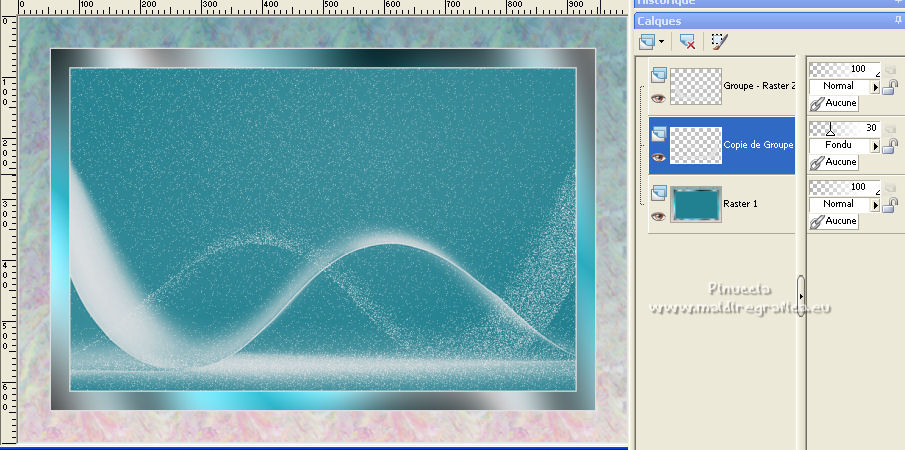905x450 pixels.
Task: Click the New Layer icon in Calques toolbar
Action: [647, 42]
